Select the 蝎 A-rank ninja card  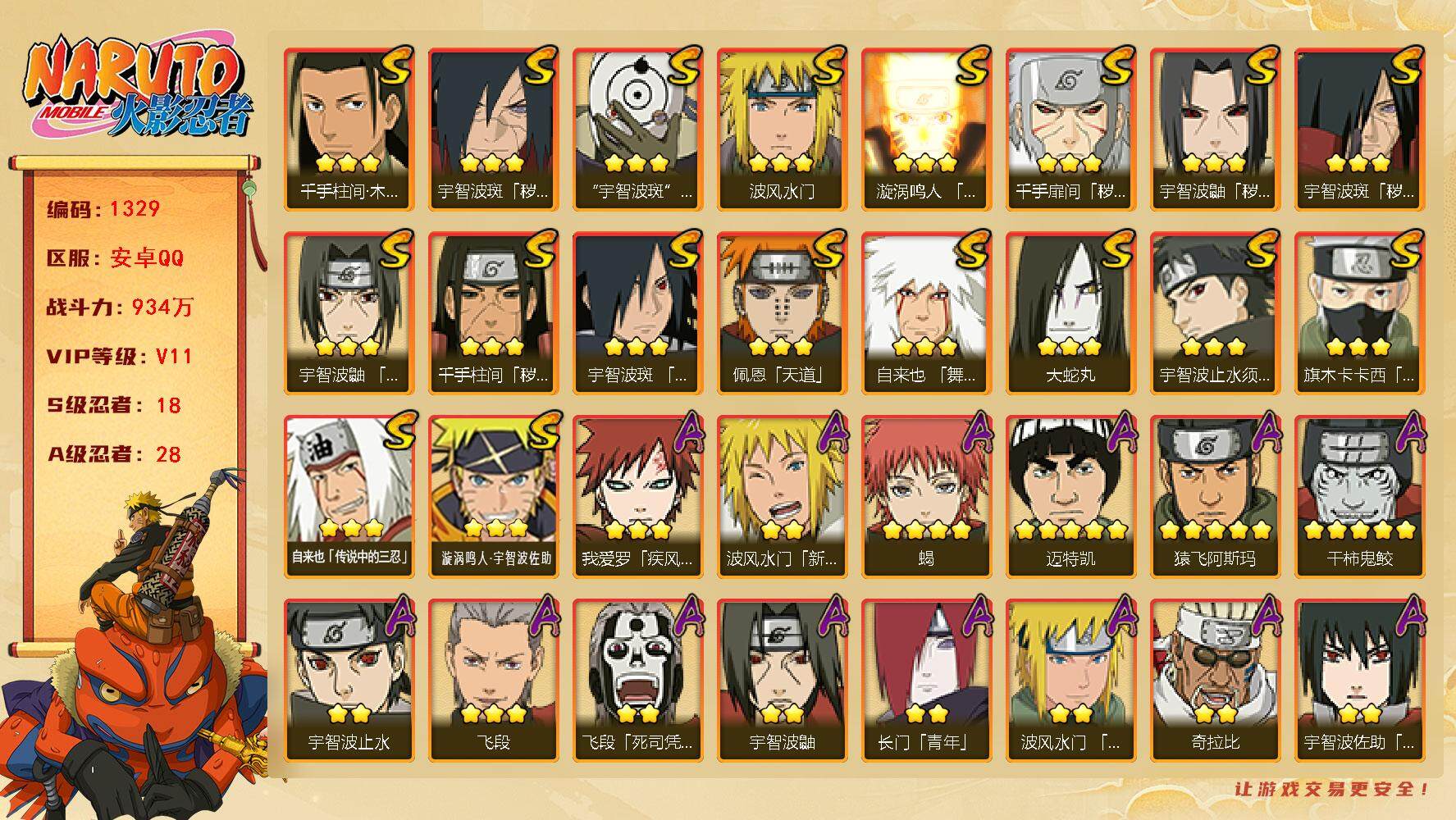[x=925, y=497]
